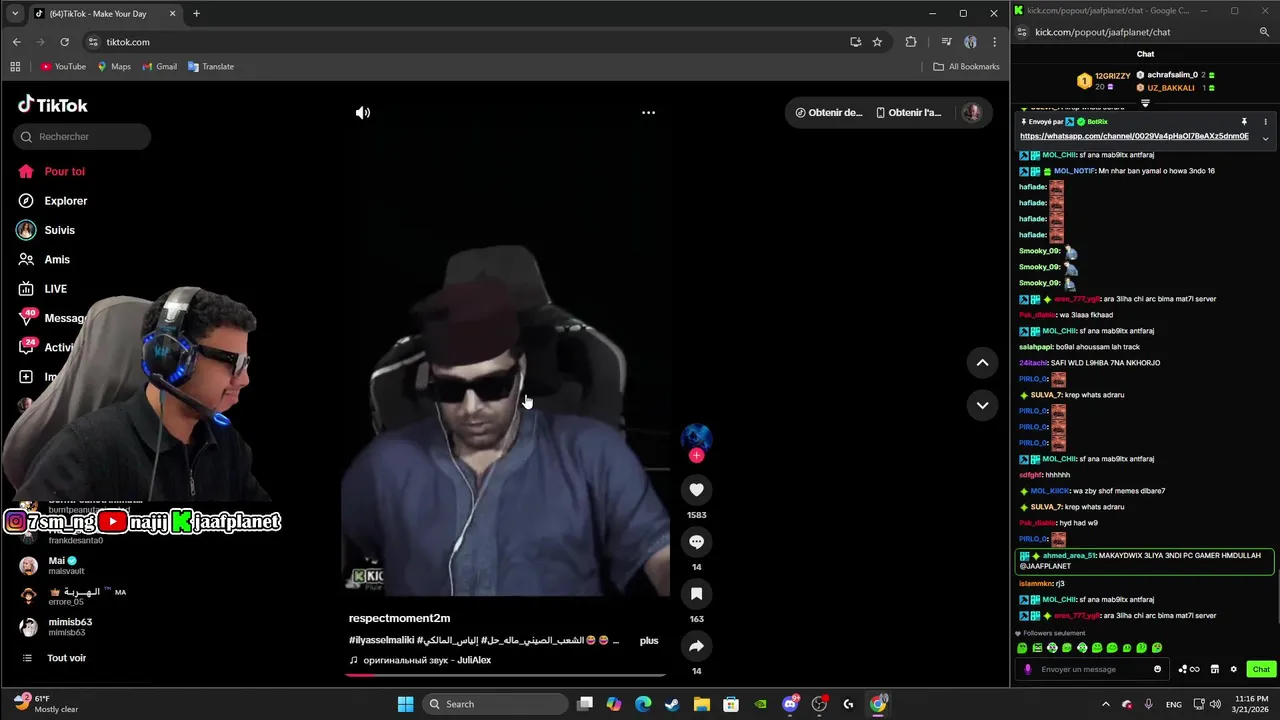The height and width of the screenshot is (720, 1280).
Task: Send message with green Chat button
Action: click(x=1261, y=669)
